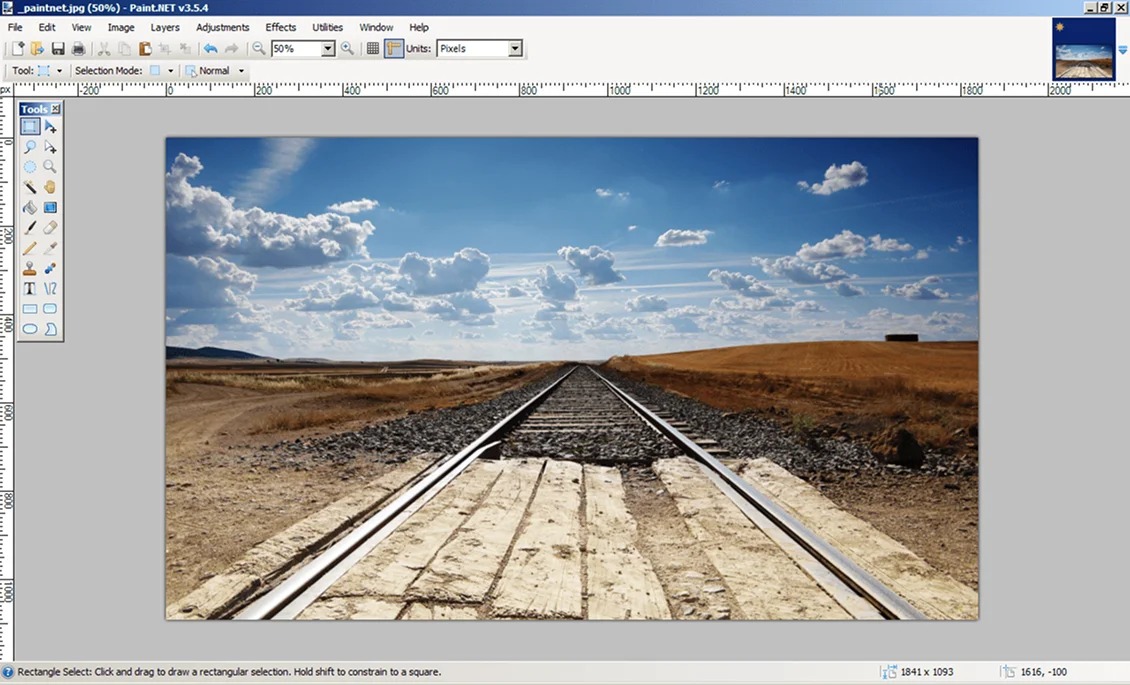This screenshot has height=685, width=1130.
Task: Select the Pencil tool
Action: (30, 249)
